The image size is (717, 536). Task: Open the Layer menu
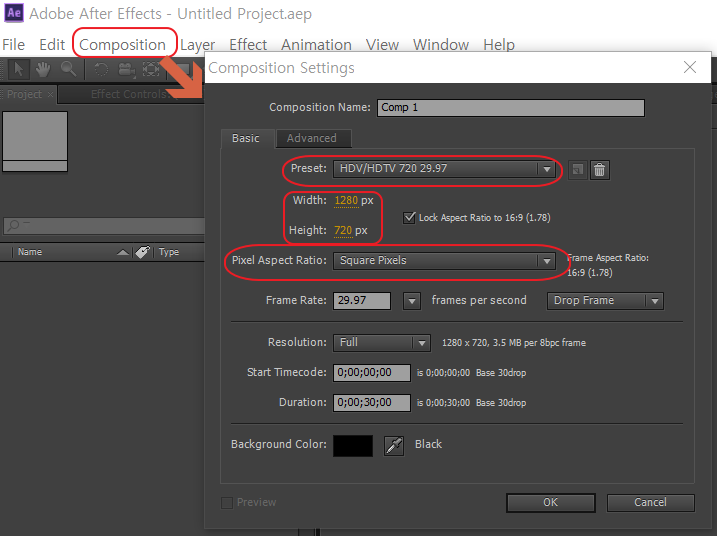(197, 45)
